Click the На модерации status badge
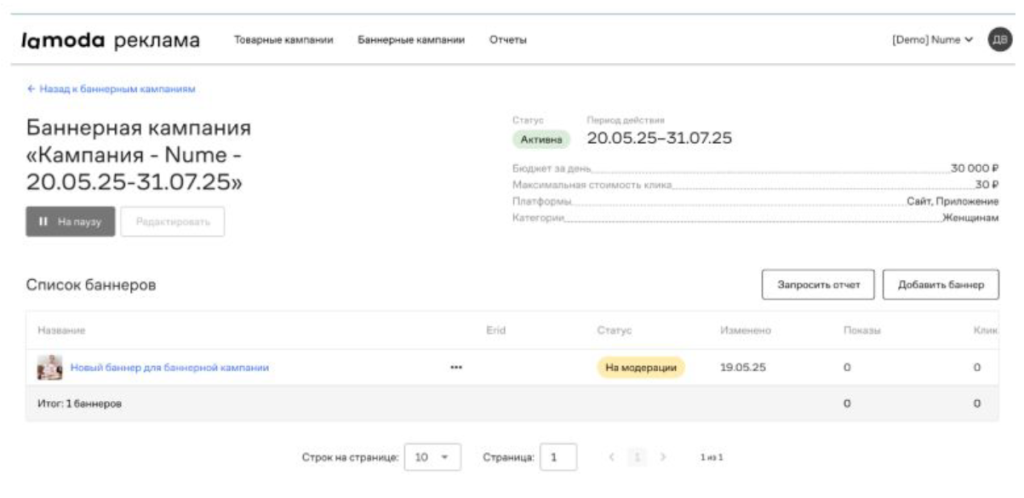This screenshot has height=498, width=1024. [641, 367]
